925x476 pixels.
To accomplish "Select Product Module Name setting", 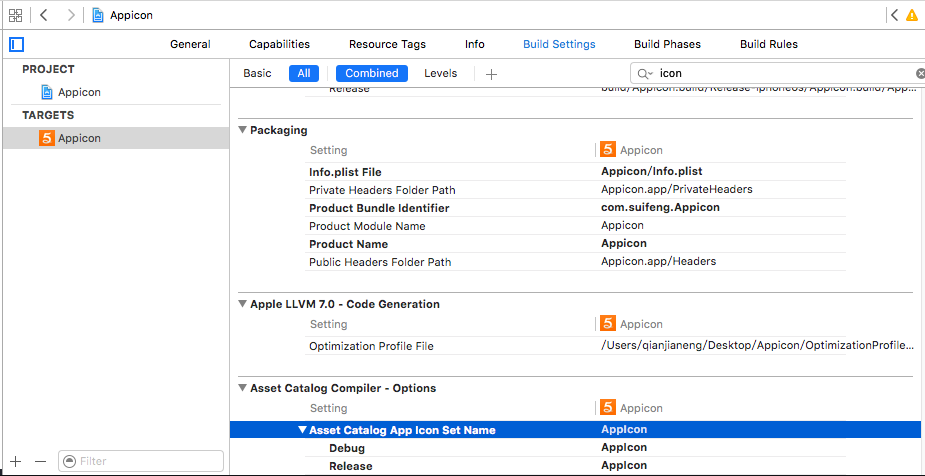I will [x=367, y=226].
